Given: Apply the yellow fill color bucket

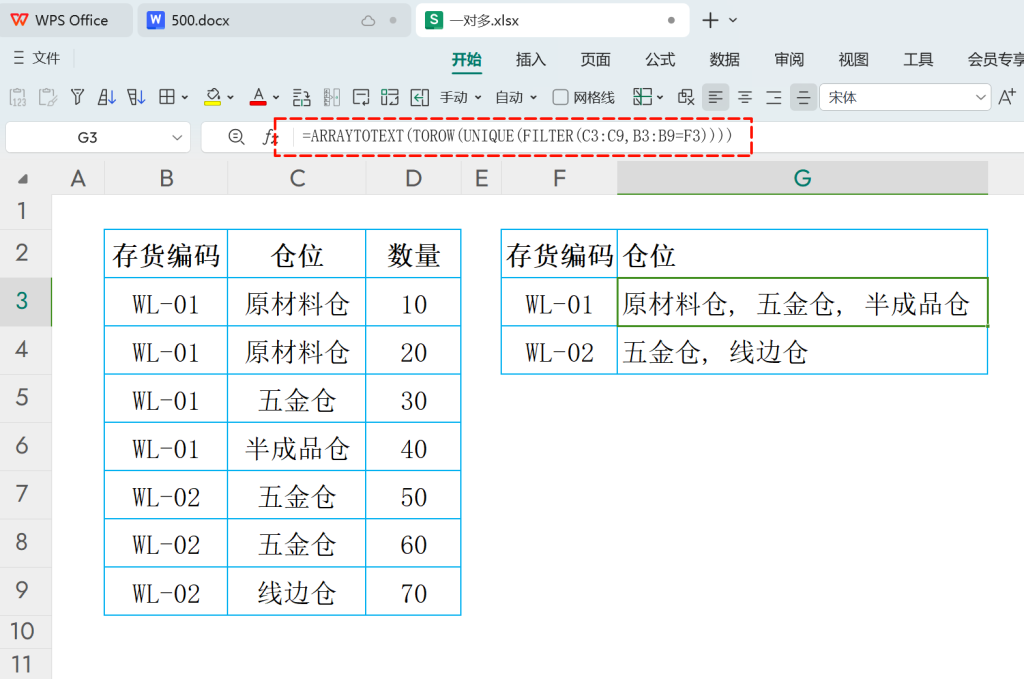Looking at the screenshot, I should (212, 97).
